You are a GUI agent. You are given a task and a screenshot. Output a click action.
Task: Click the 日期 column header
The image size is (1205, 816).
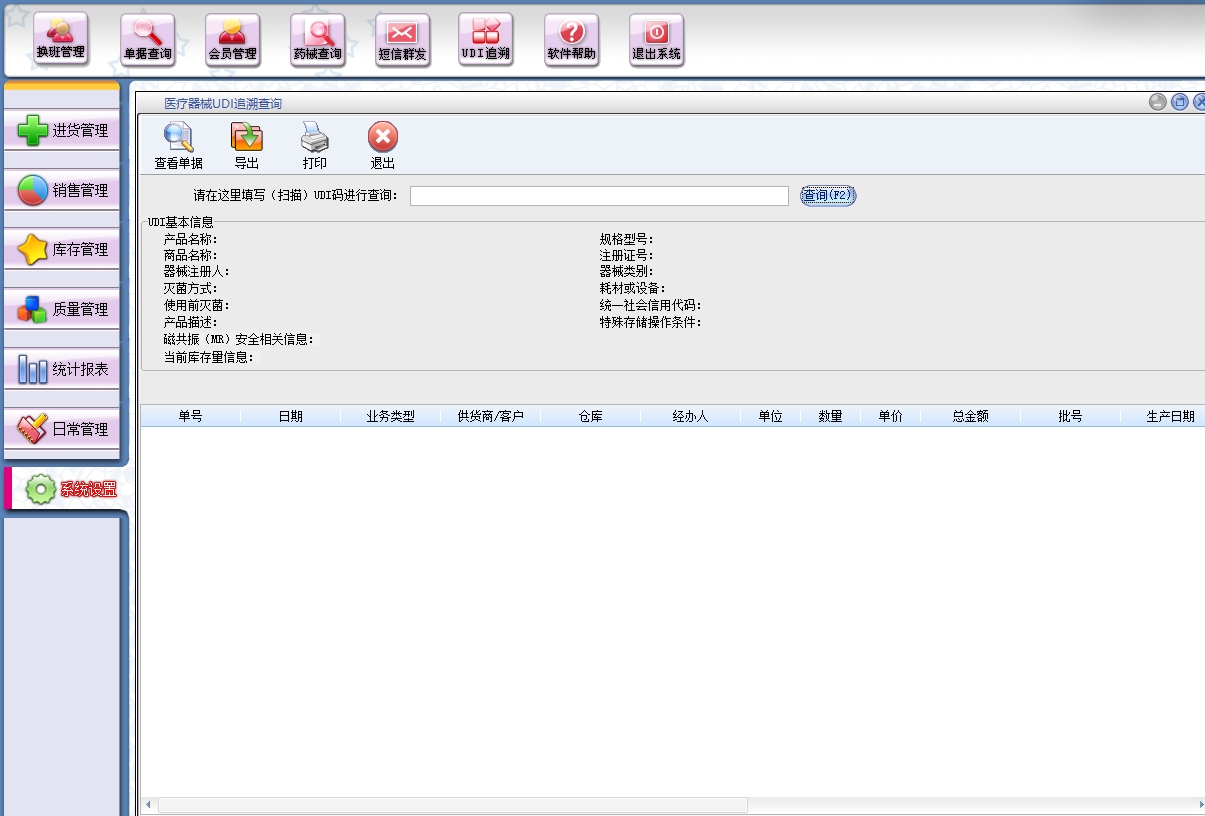pos(290,417)
